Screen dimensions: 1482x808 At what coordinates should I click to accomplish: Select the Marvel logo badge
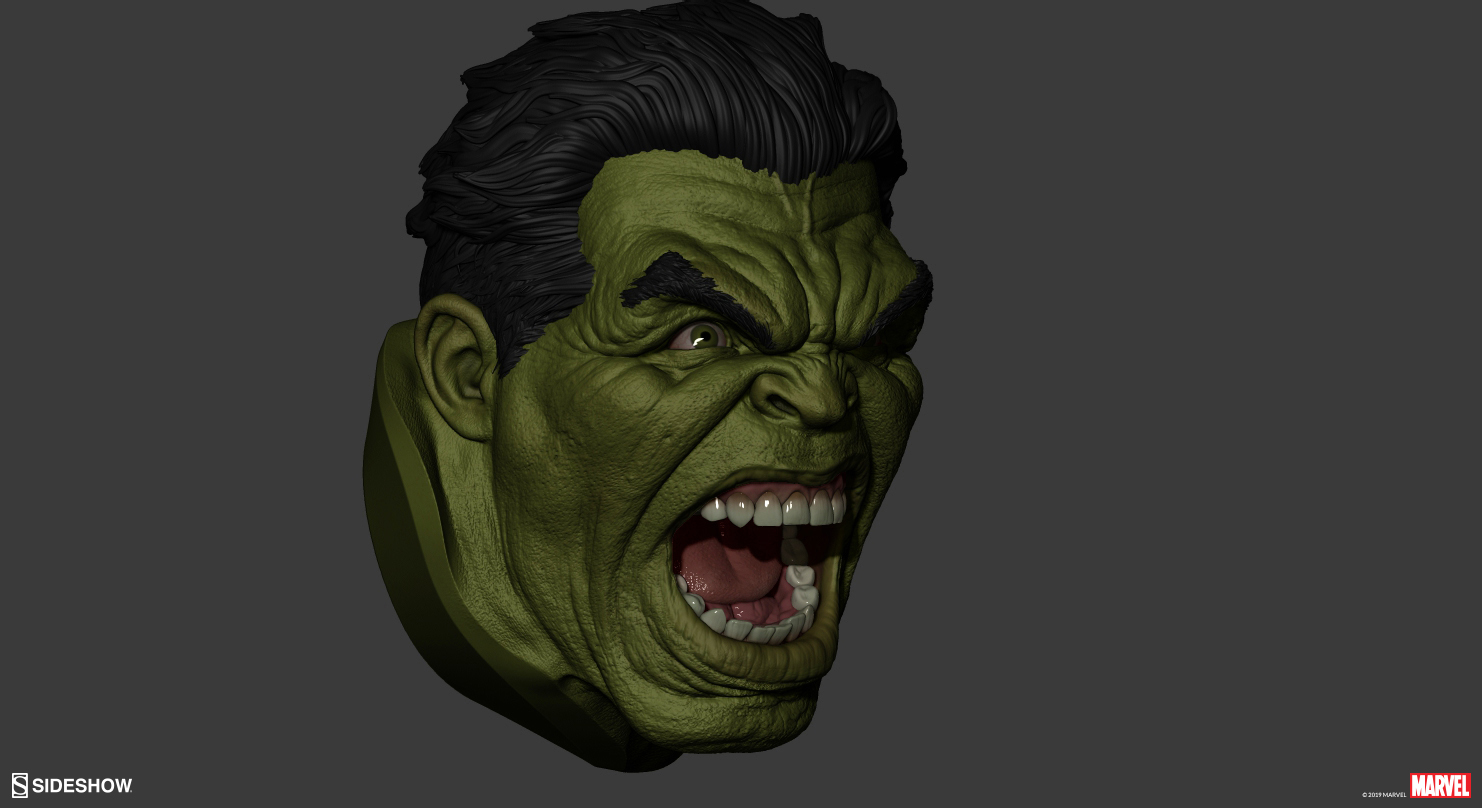click(1438, 786)
